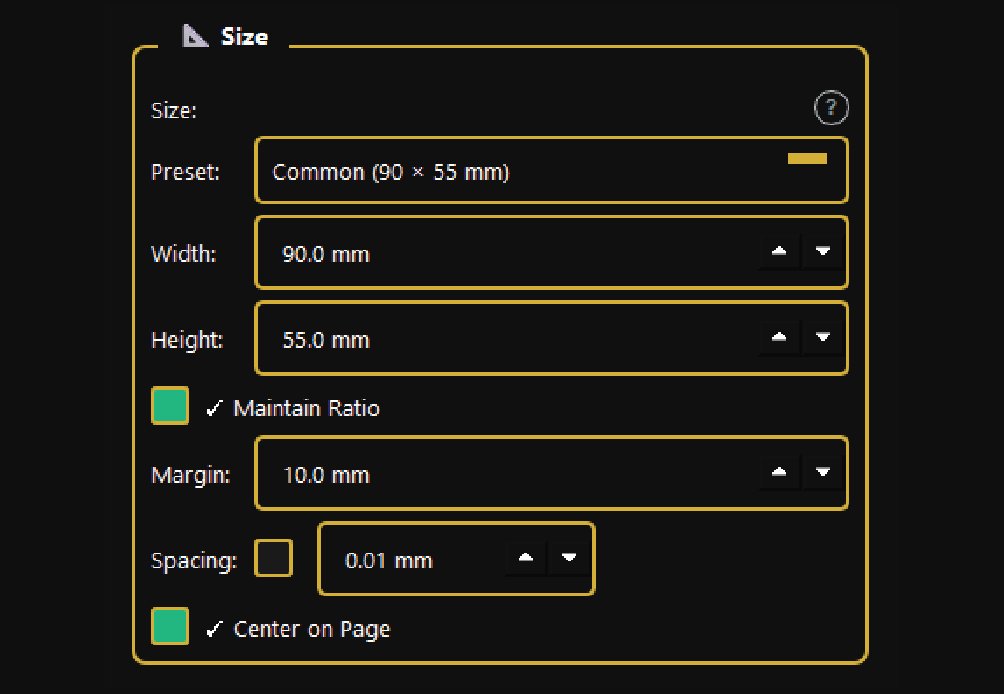Toggle the Center on Page checkbox

[170, 627]
